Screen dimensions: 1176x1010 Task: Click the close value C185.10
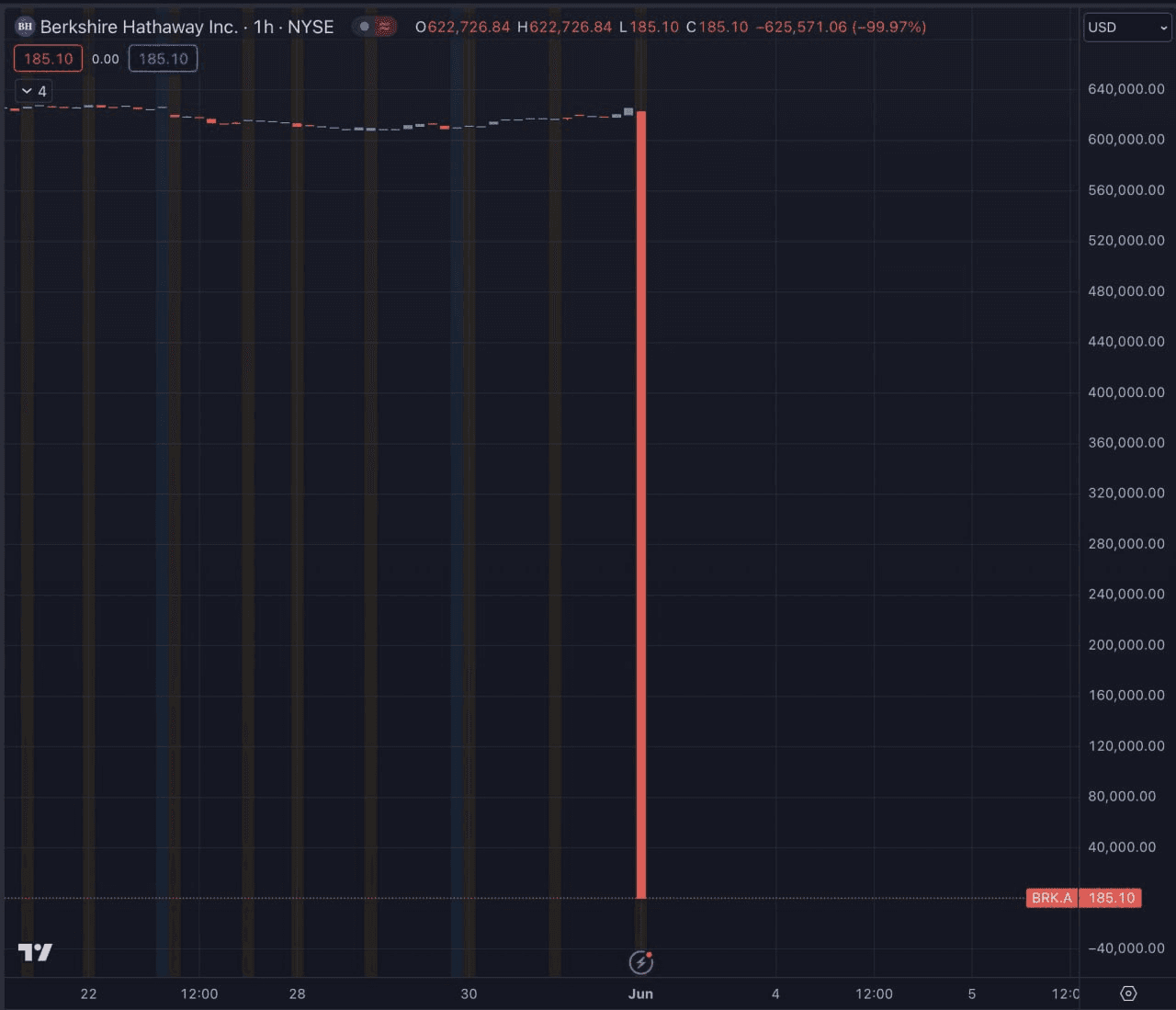718,27
